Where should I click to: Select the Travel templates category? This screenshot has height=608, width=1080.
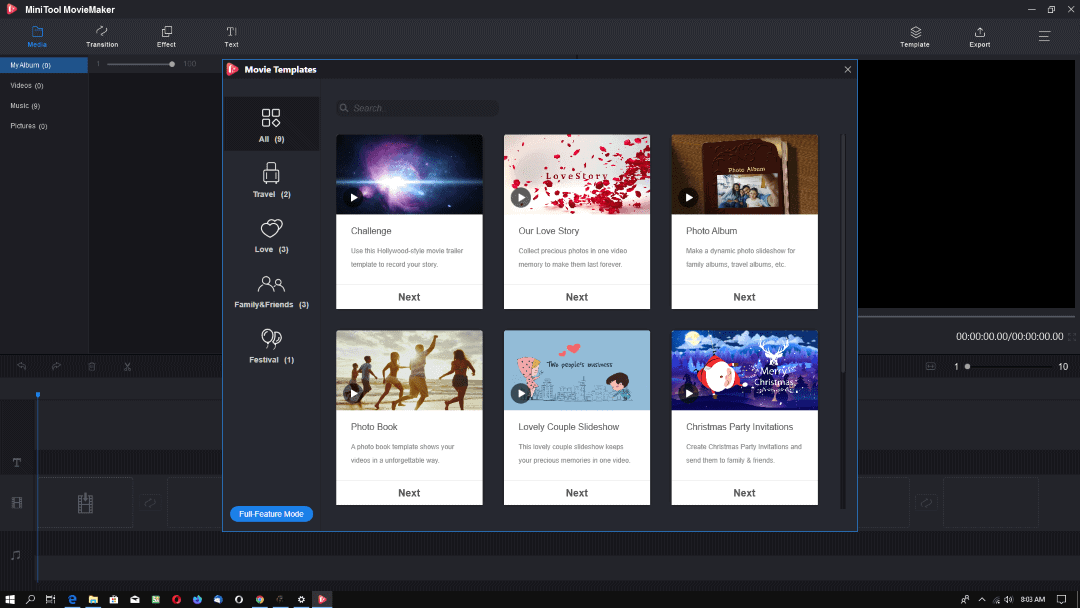click(270, 181)
